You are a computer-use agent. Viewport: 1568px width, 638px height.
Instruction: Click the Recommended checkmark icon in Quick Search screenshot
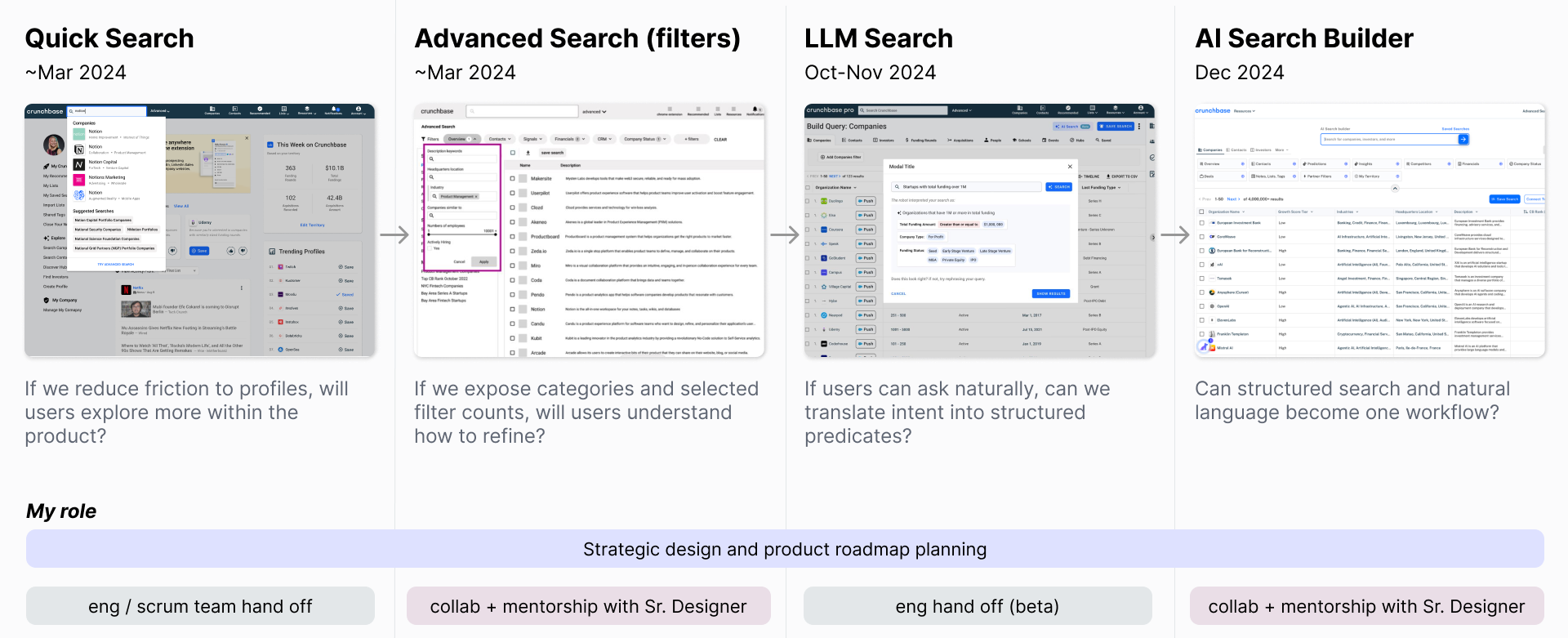(260, 109)
